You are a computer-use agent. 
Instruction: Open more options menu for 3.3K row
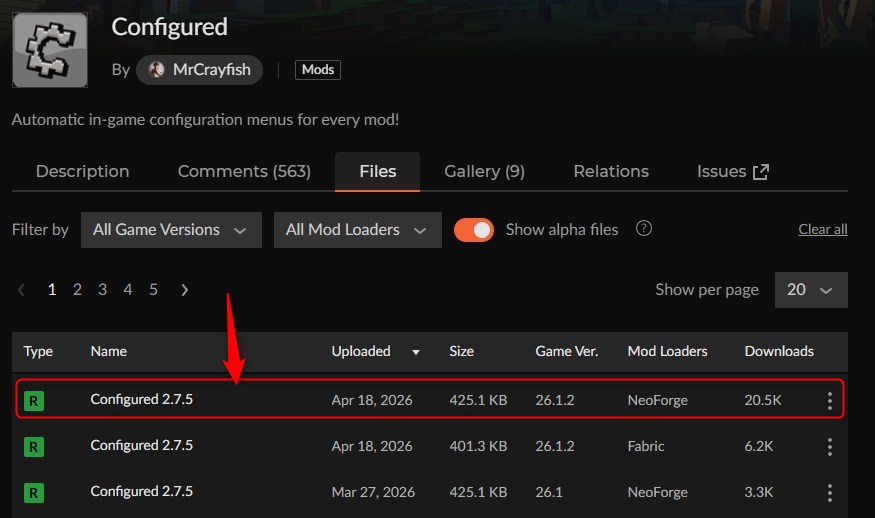click(830, 493)
